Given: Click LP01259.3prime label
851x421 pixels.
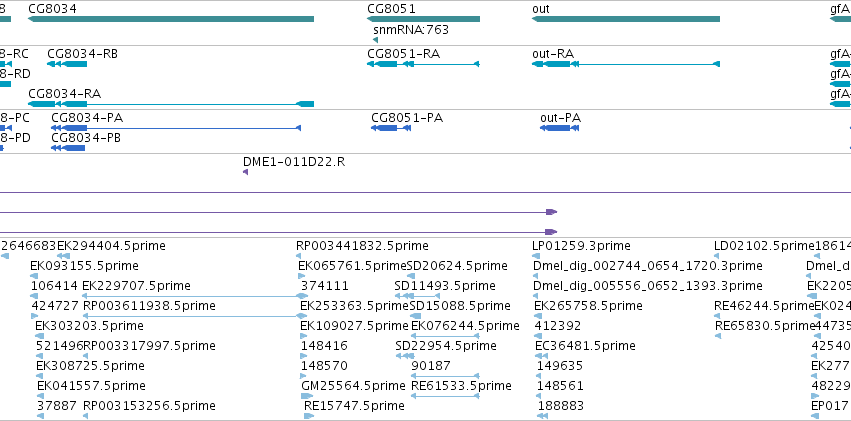Looking at the screenshot, I should 581,246.
